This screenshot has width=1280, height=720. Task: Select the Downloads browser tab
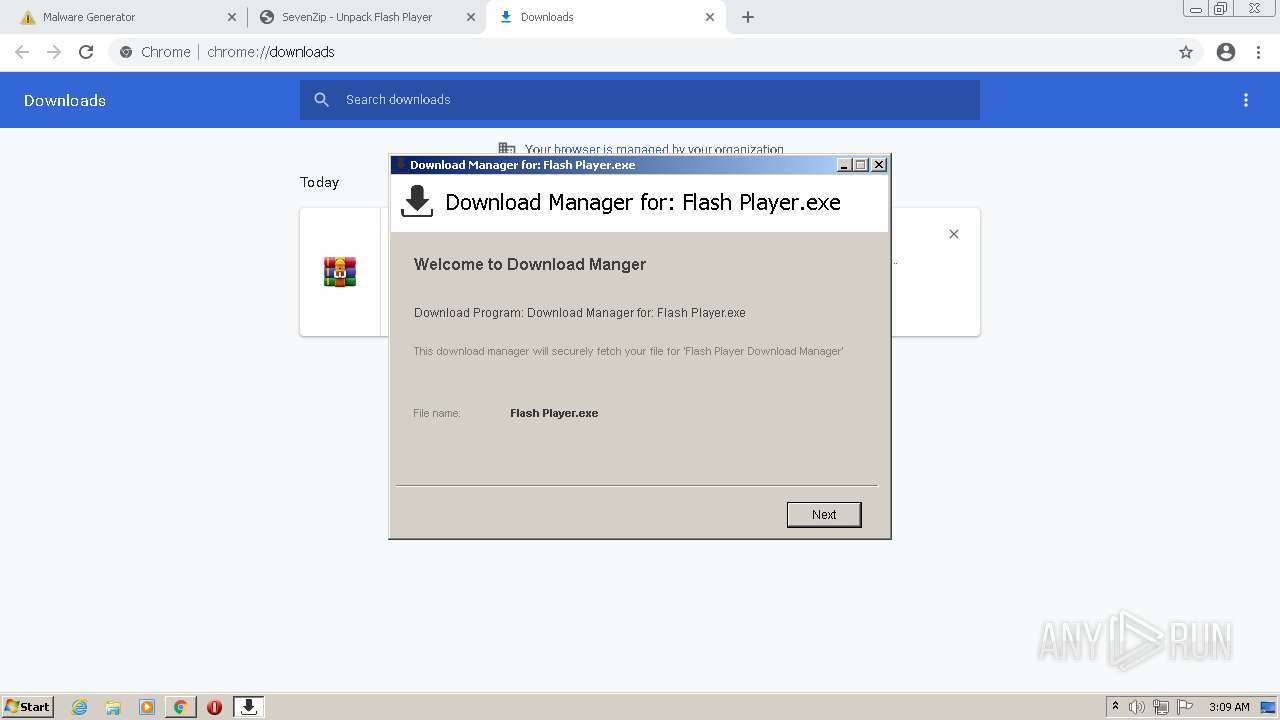(605, 17)
